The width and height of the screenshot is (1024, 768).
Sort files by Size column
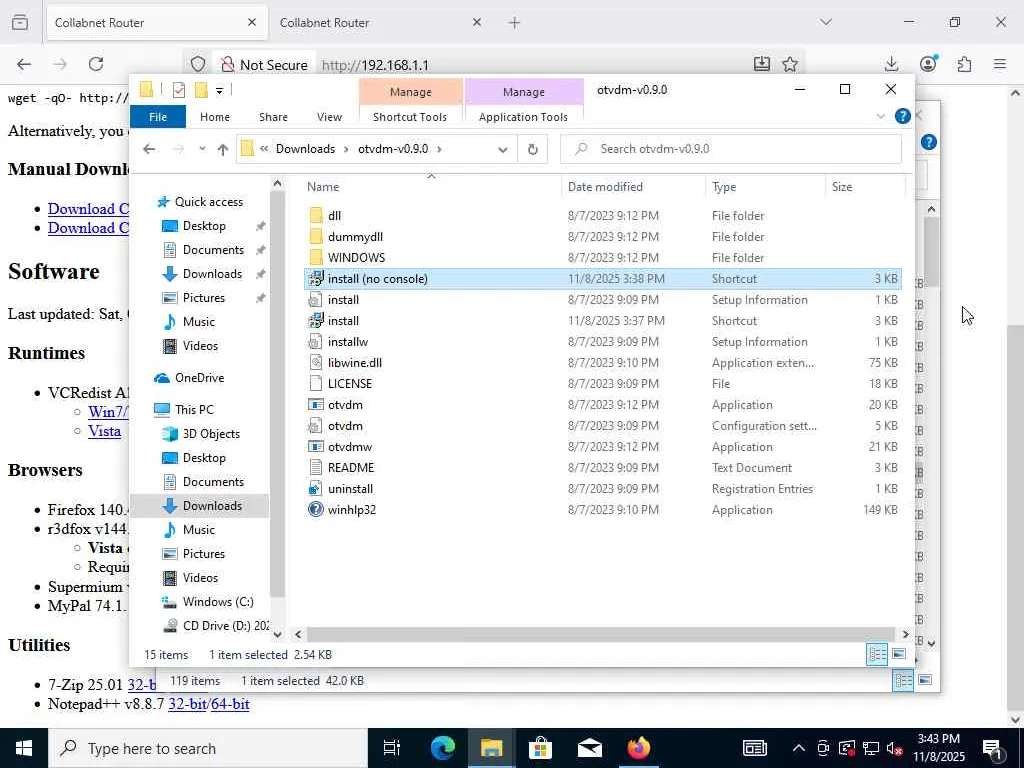(842, 187)
